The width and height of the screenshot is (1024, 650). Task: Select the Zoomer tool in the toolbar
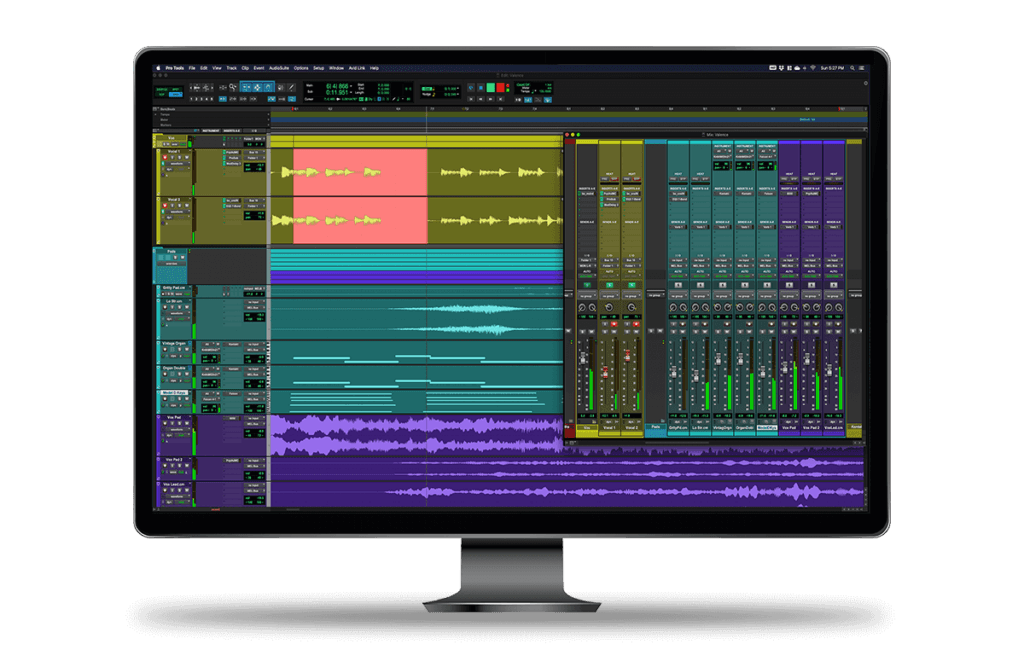[x=233, y=87]
